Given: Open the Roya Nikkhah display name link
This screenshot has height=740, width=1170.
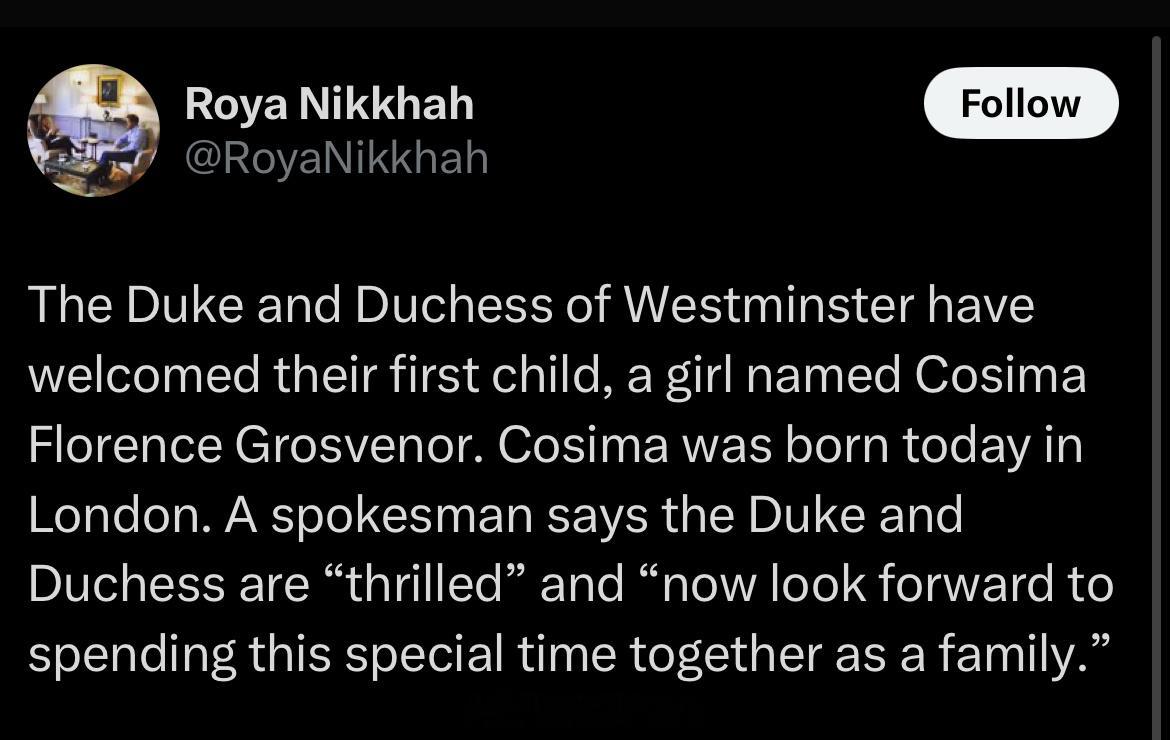Looking at the screenshot, I should (329, 104).
